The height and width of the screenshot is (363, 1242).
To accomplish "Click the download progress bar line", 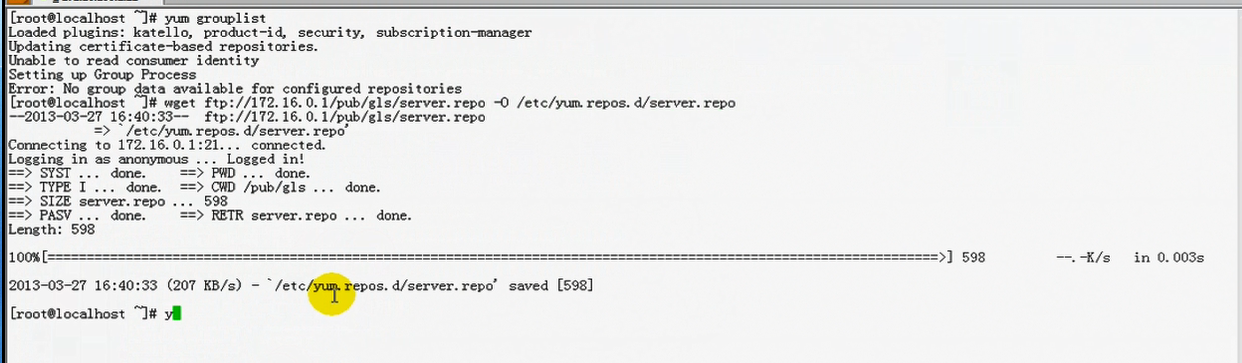I will click(x=605, y=258).
